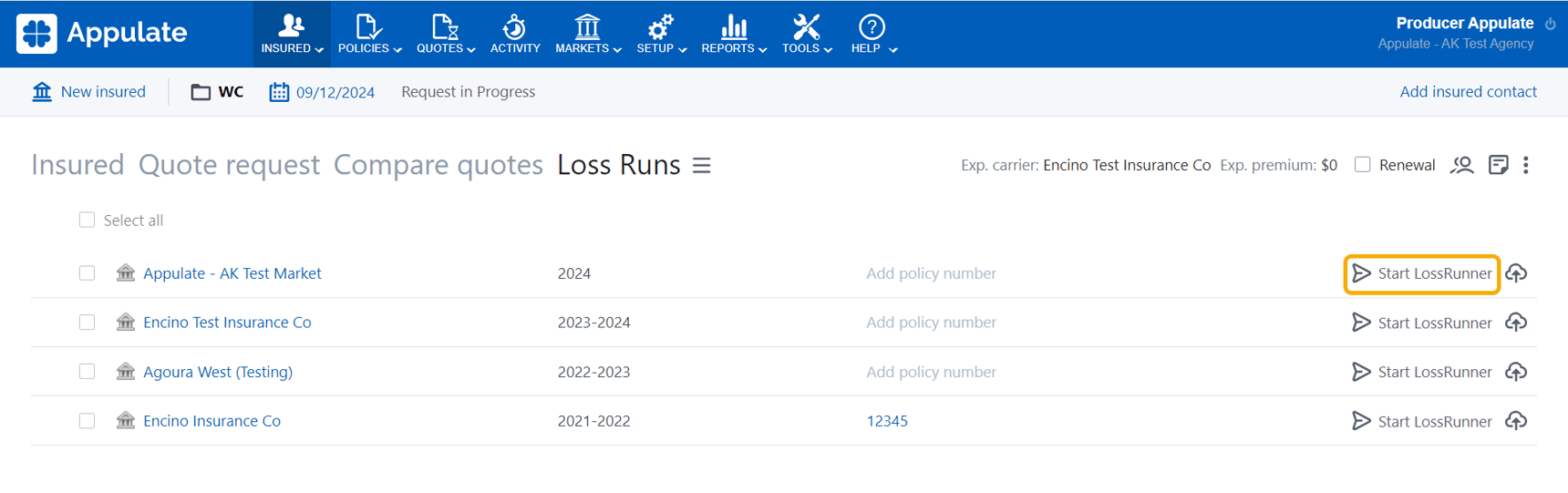Expand the Reports dropdown menu
The width and height of the screenshot is (1568, 493).
click(x=734, y=35)
